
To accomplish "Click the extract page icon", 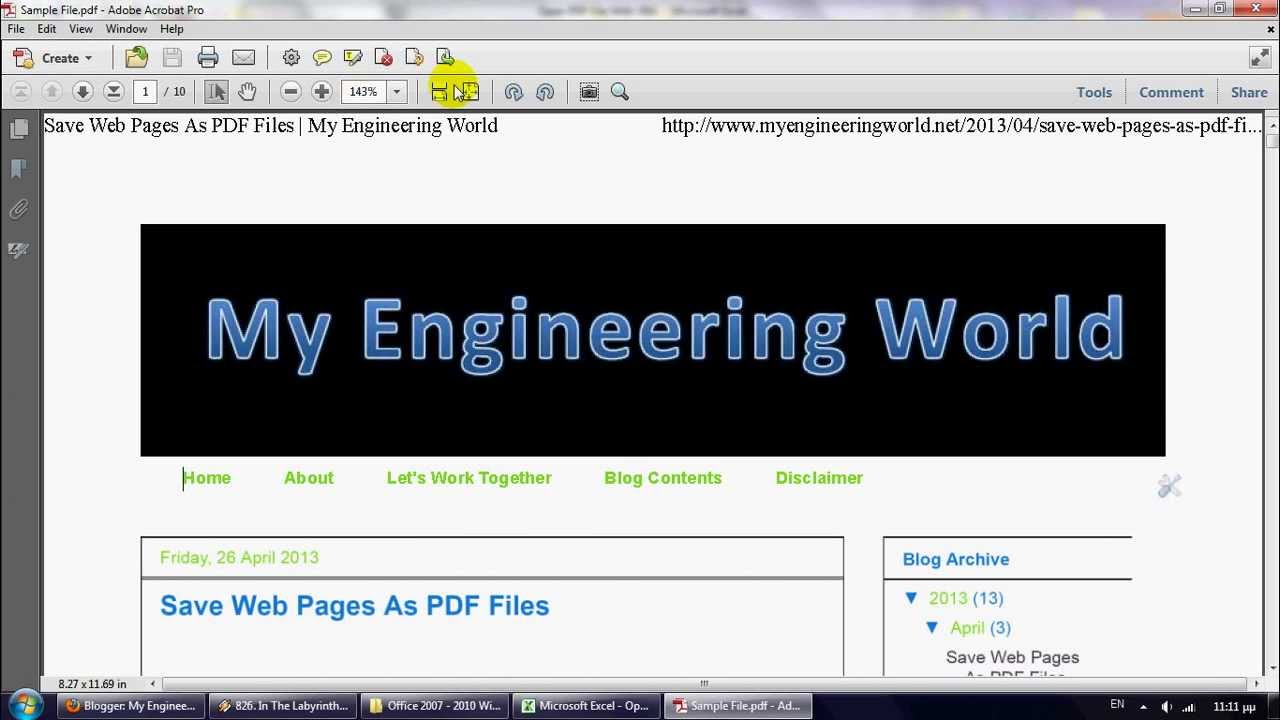I will pos(415,58).
